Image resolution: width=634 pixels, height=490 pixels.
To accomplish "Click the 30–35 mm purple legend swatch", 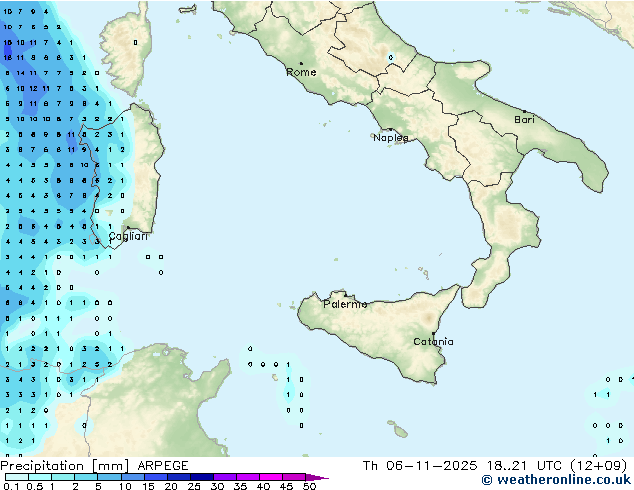I will [x=224, y=477].
